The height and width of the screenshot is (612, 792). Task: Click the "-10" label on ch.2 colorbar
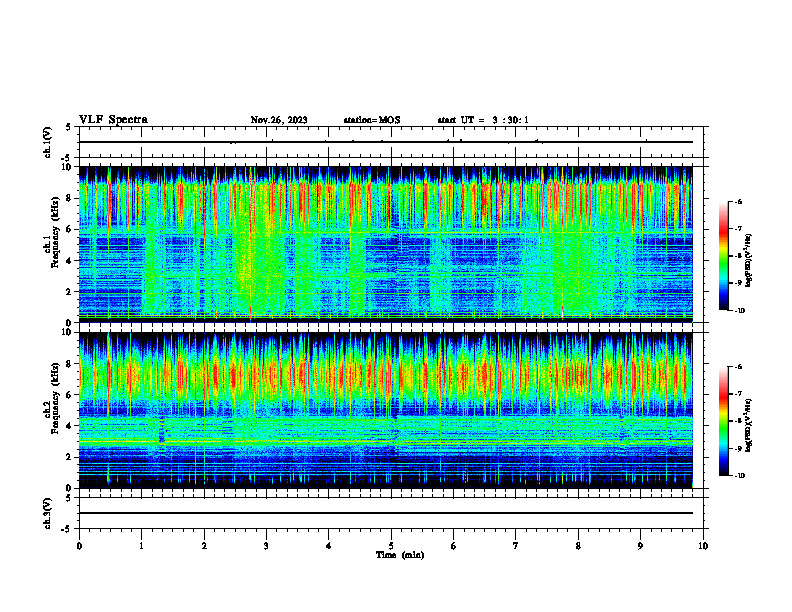click(740, 476)
